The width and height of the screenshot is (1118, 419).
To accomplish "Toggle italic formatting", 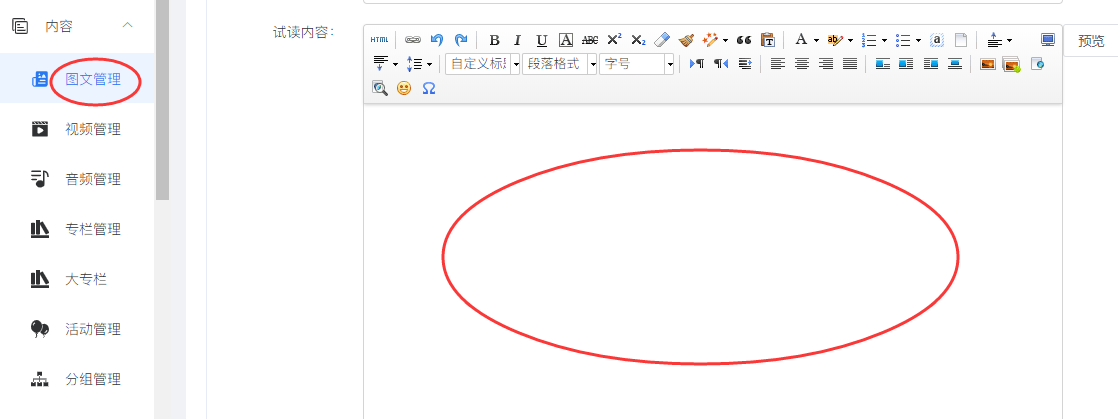I will point(518,40).
